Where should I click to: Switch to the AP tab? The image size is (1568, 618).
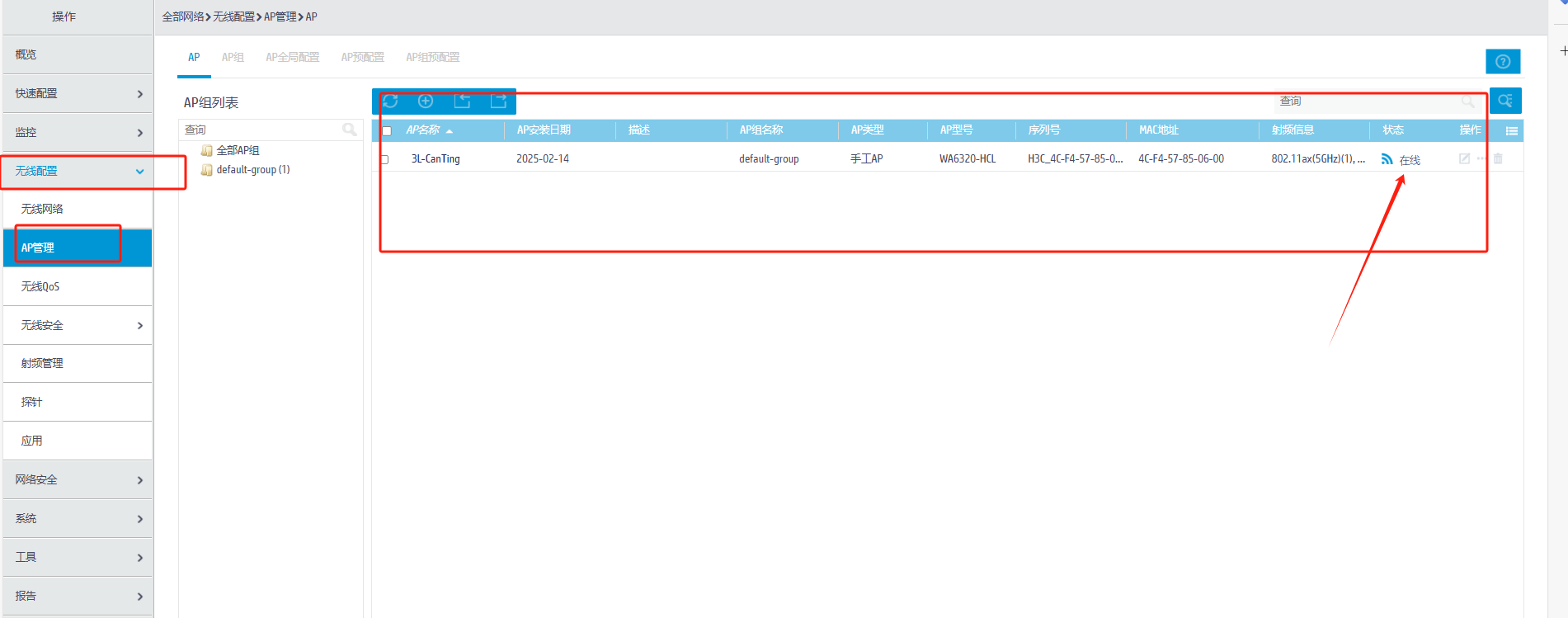(194, 57)
